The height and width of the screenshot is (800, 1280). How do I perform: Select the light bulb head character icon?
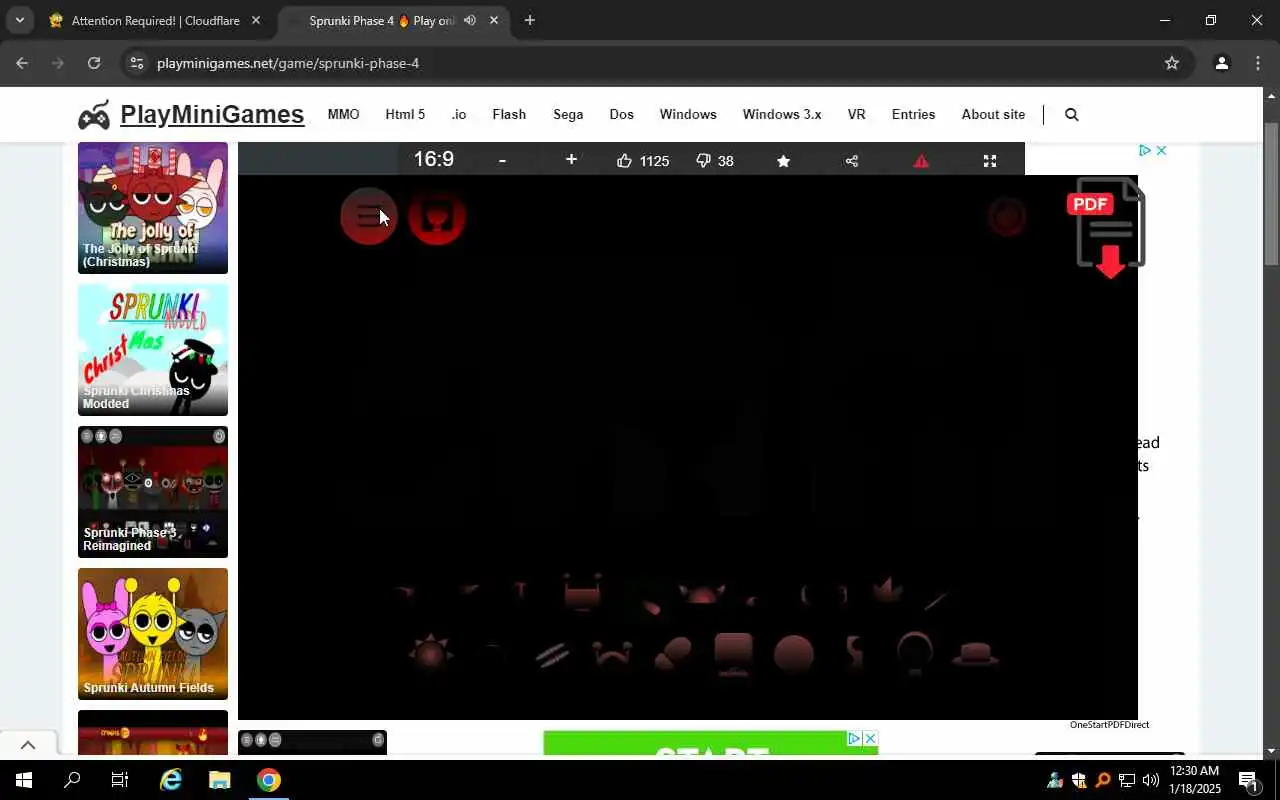(914, 652)
